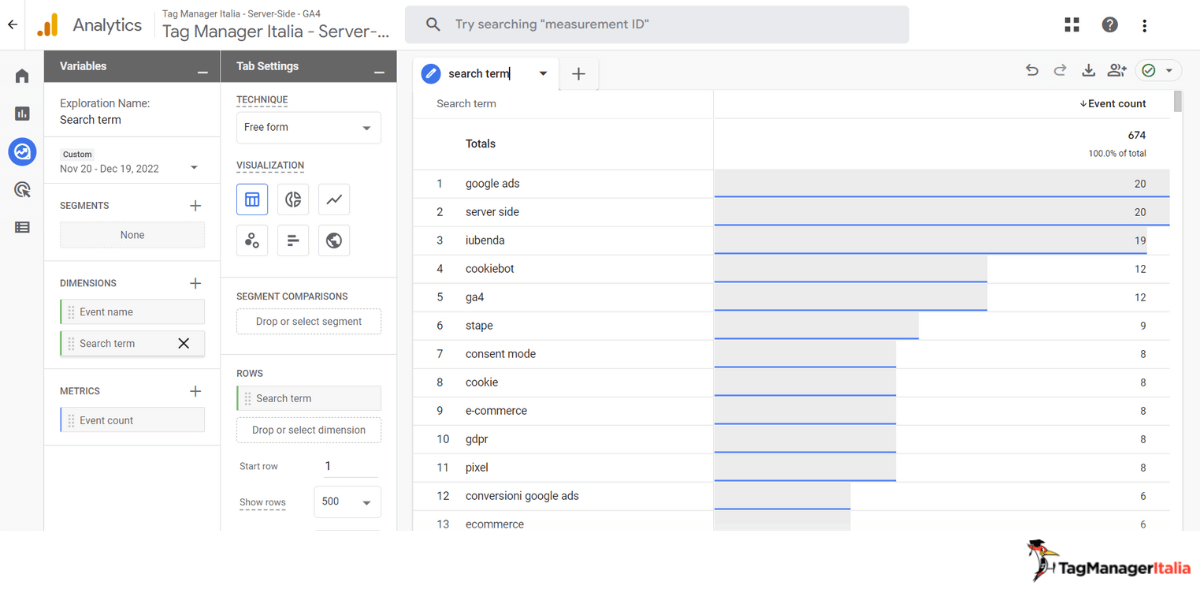Go back using the top-left arrow

tap(13, 25)
